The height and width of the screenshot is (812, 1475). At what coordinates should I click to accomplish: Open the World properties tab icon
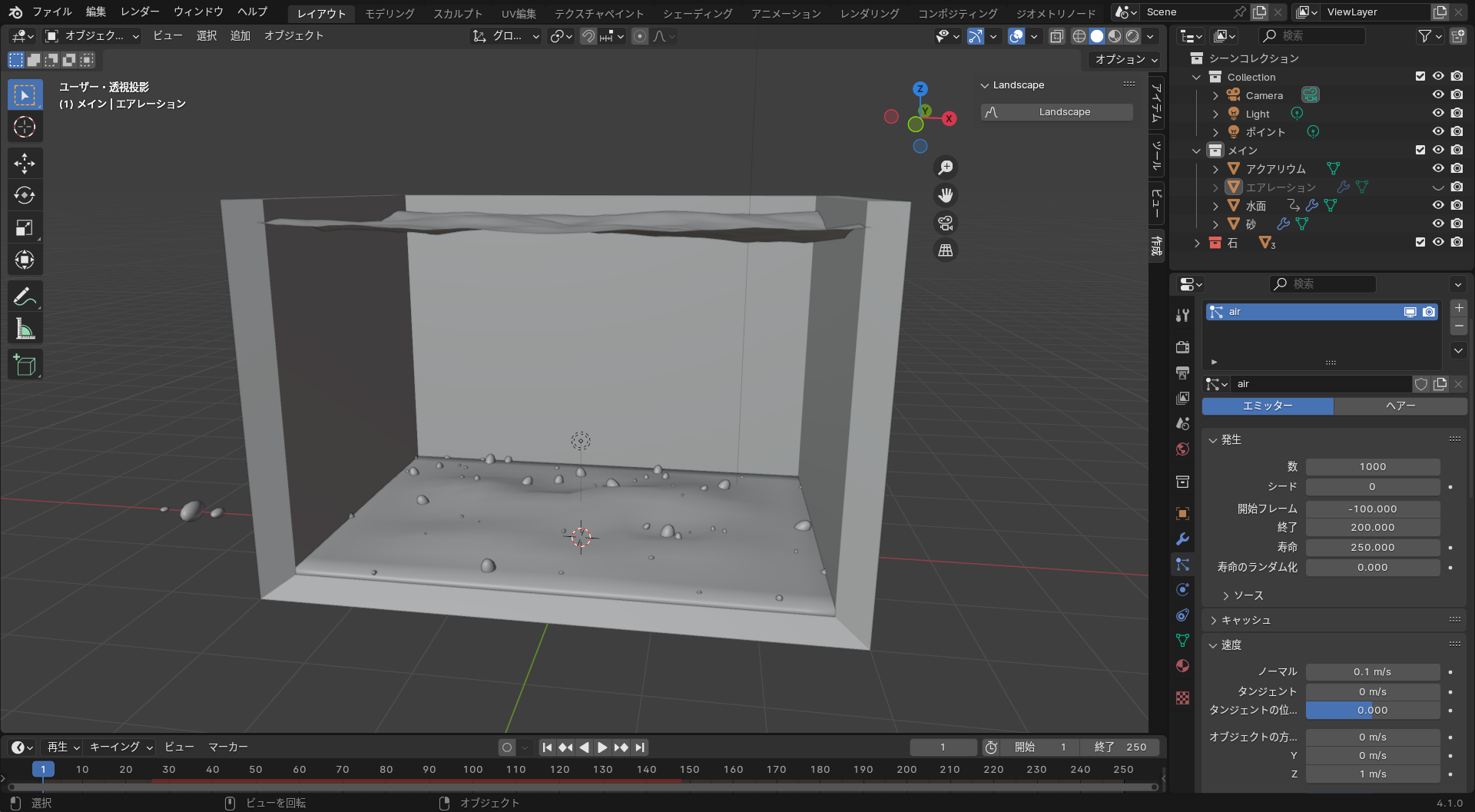[1182, 449]
